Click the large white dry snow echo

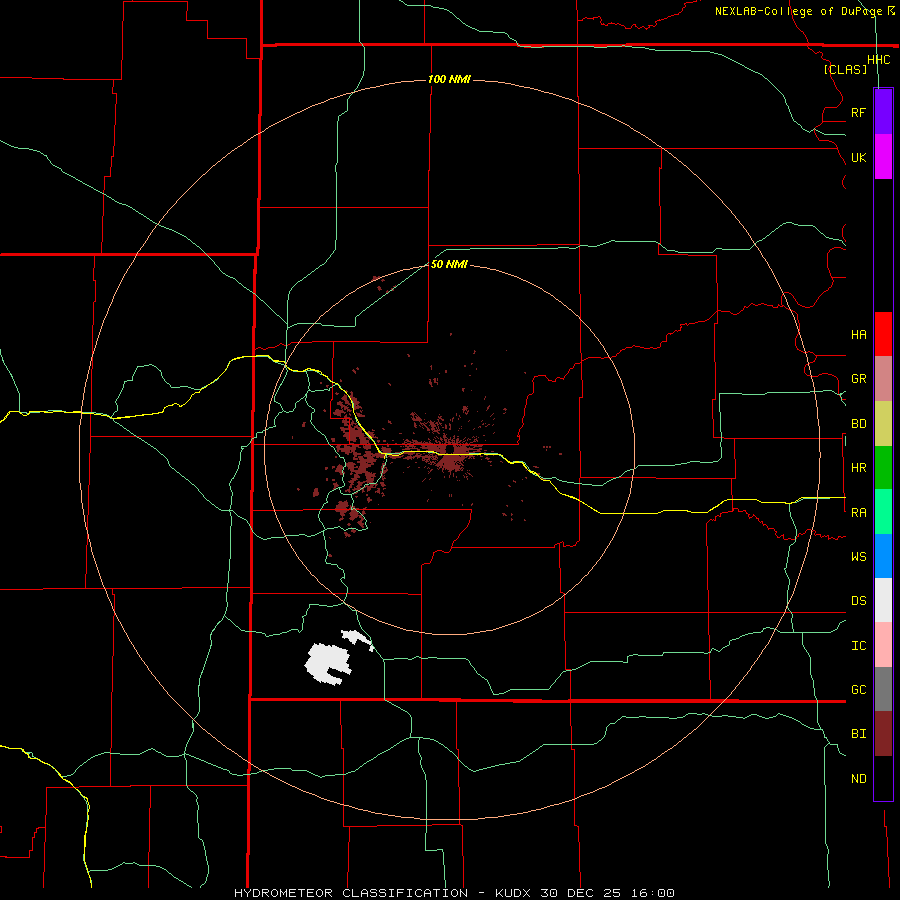(328, 664)
